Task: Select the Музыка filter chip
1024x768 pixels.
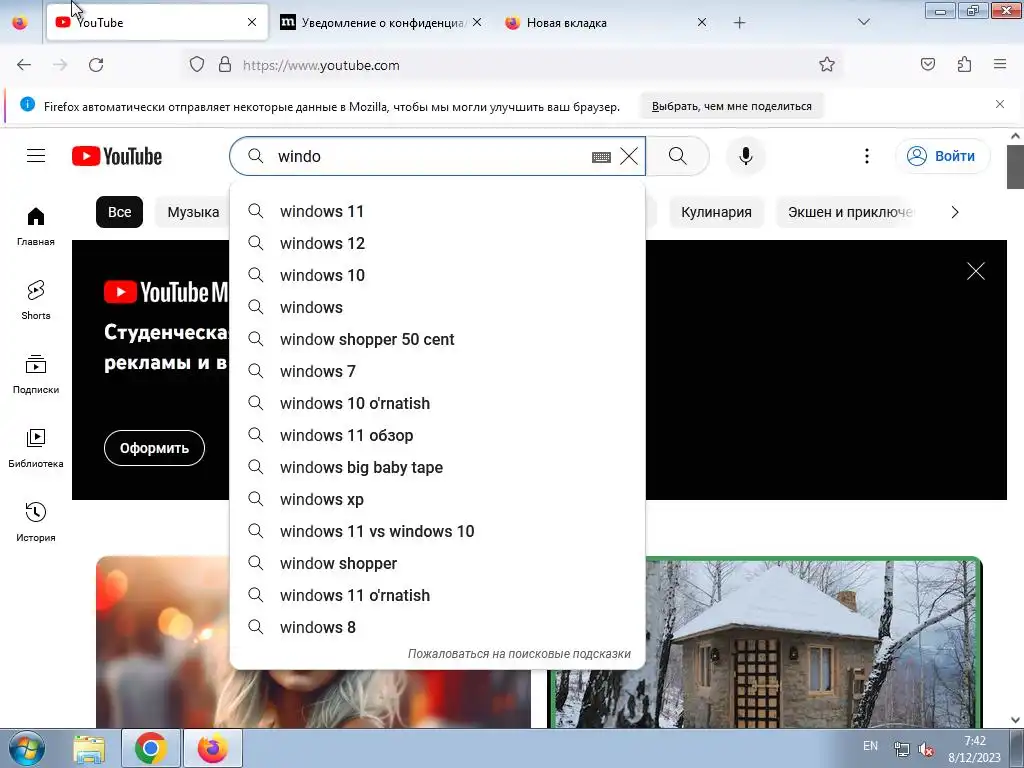Action: pyautogui.click(x=193, y=212)
